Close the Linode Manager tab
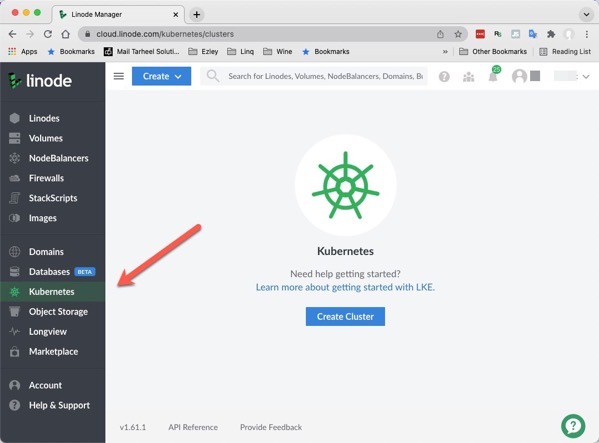 tap(176, 15)
